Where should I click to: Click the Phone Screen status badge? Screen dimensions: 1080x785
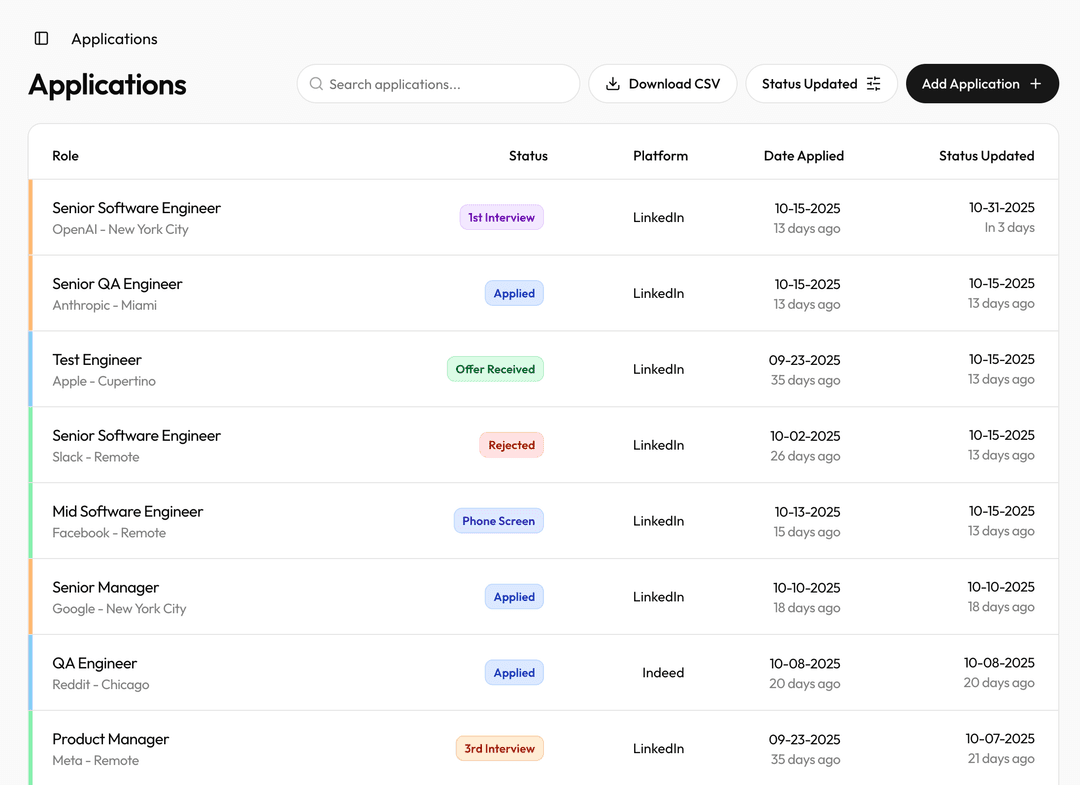click(x=498, y=521)
